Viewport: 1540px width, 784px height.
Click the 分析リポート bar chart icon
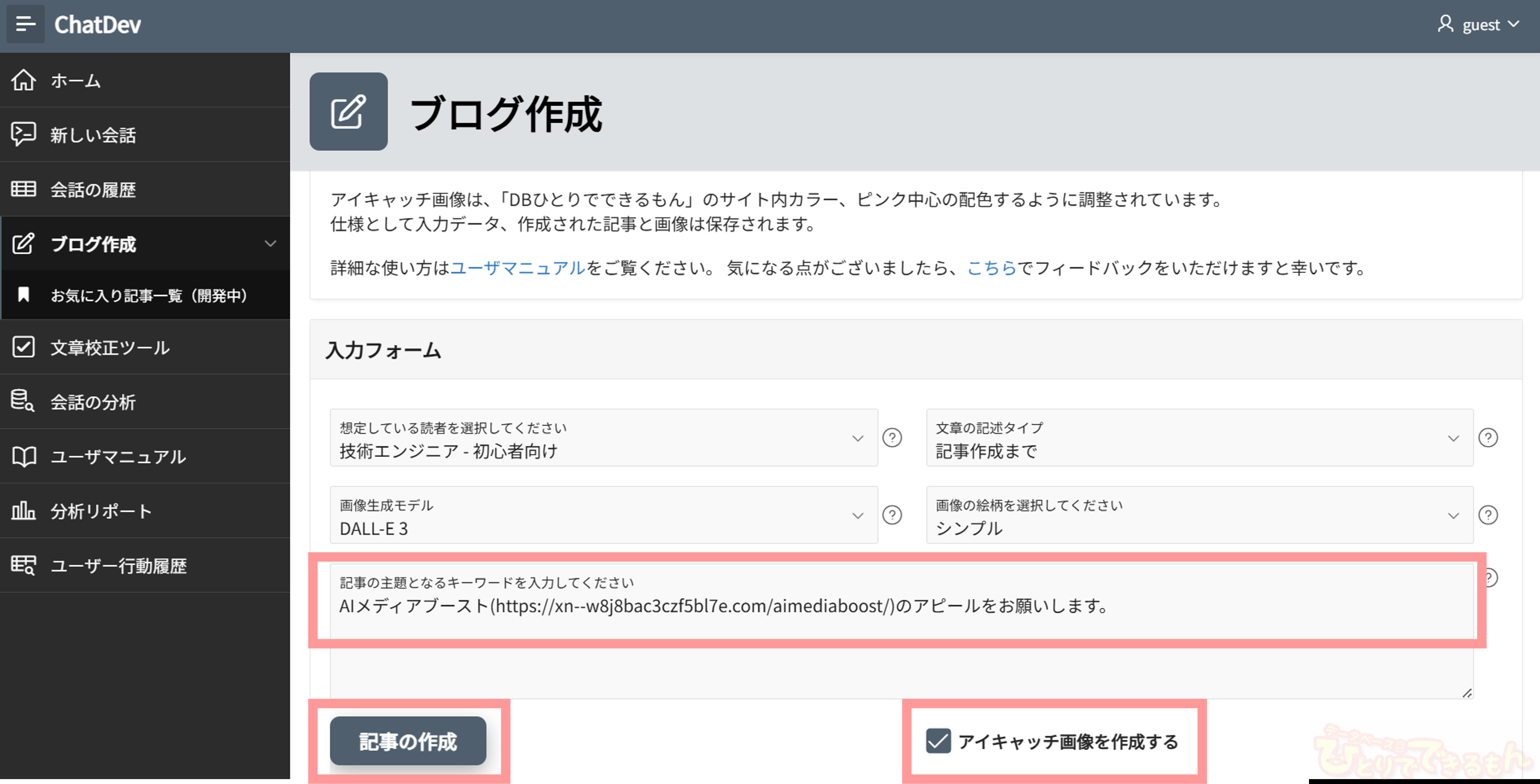(24, 511)
